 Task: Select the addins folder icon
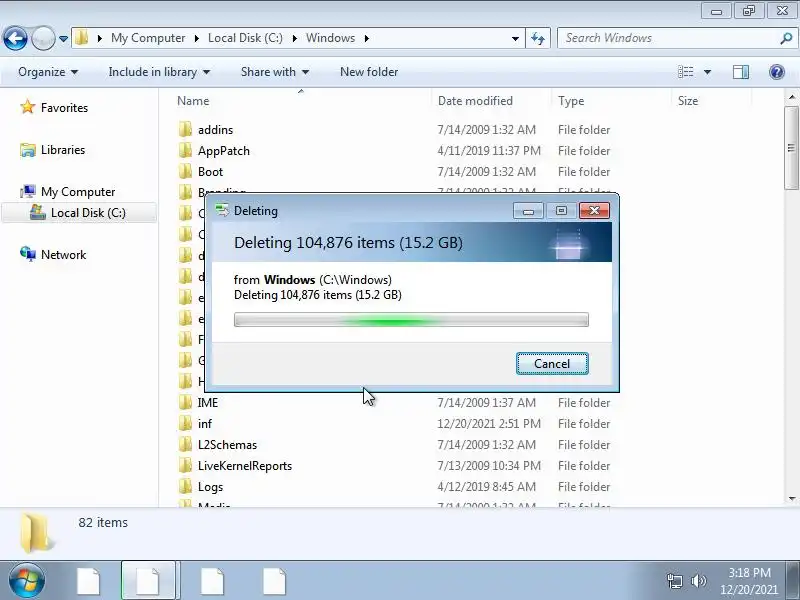coord(185,129)
